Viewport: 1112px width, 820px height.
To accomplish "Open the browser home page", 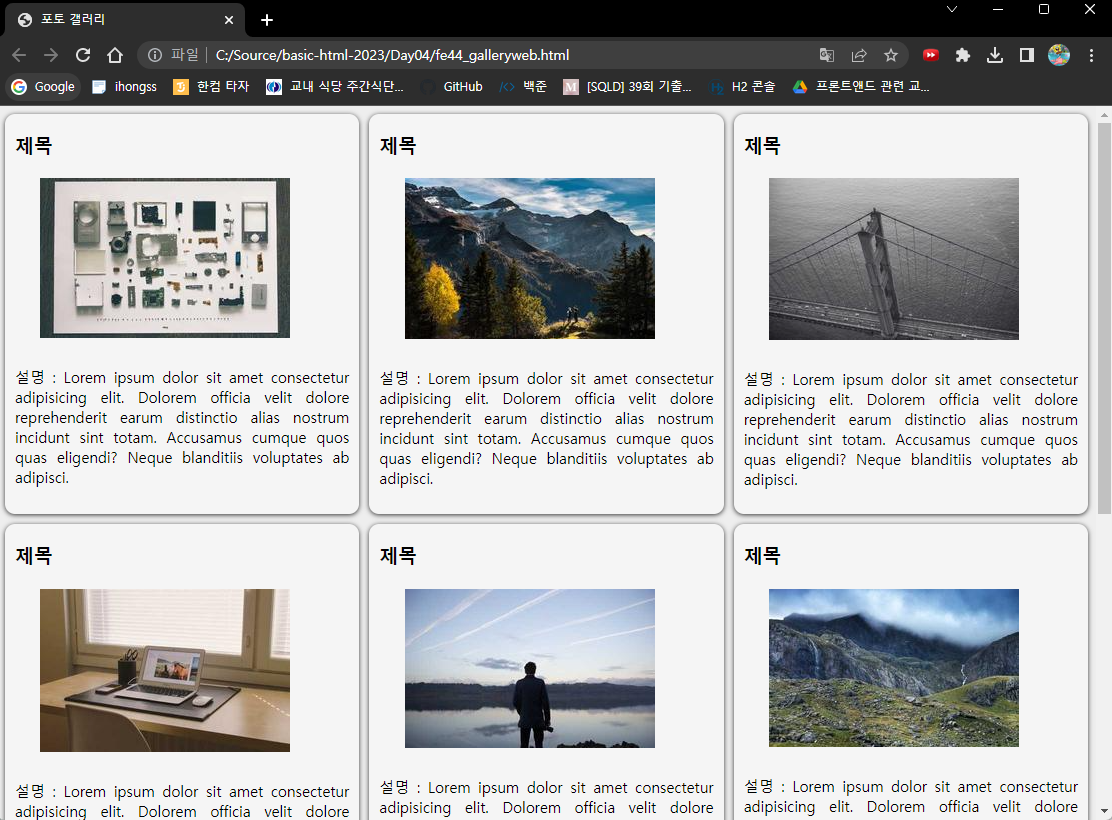I will click(x=115, y=55).
